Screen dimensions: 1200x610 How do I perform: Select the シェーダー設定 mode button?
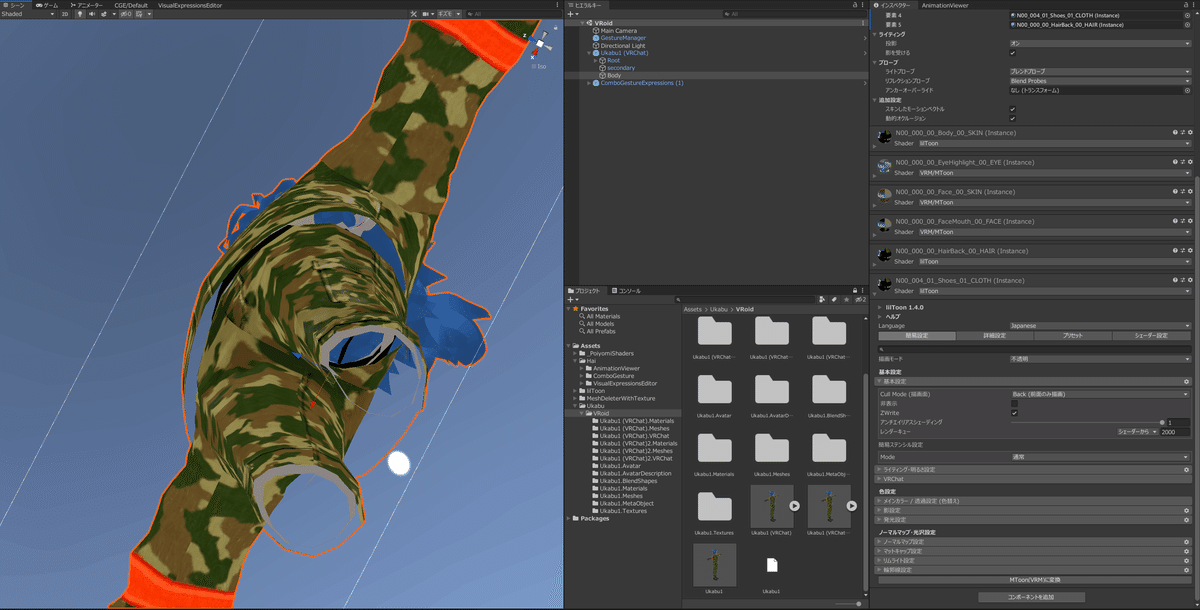coord(1152,335)
